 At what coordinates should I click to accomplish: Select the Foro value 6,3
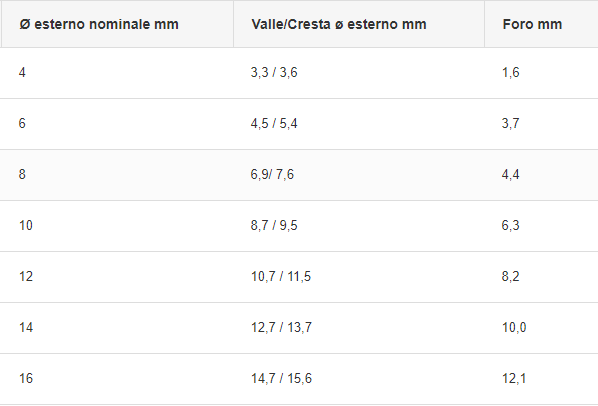tap(510, 225)
